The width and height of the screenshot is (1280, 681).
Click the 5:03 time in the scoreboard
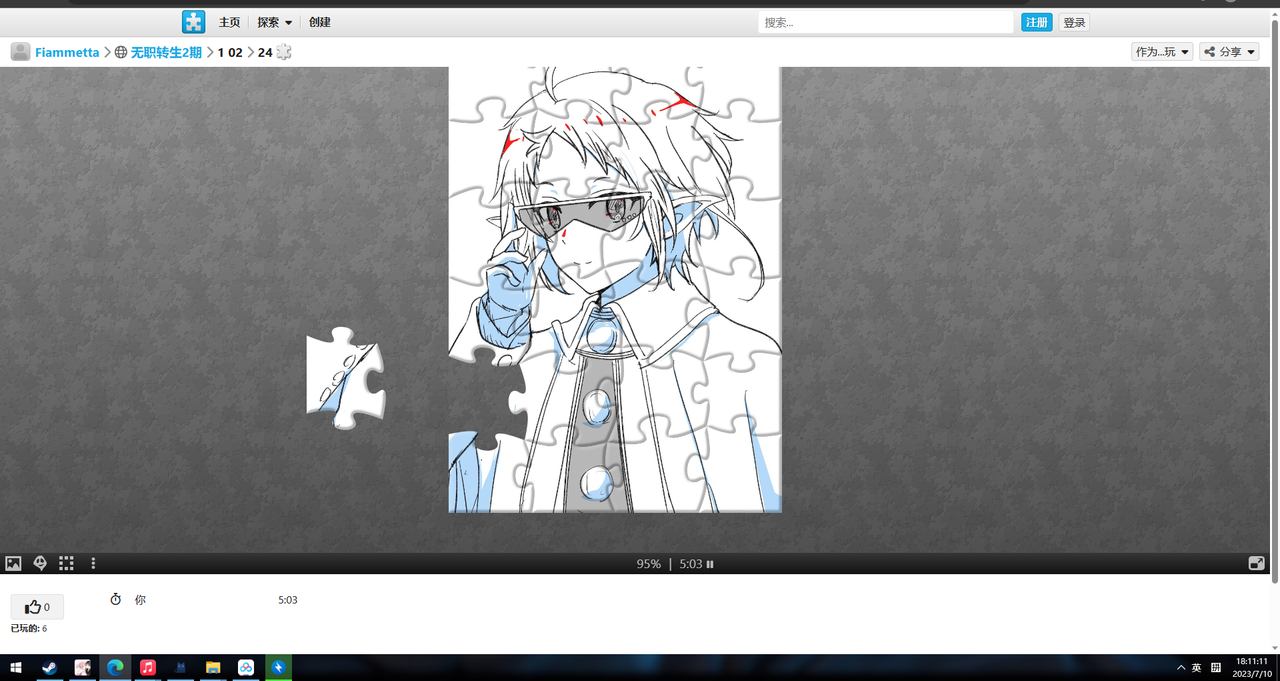point(288,600)
